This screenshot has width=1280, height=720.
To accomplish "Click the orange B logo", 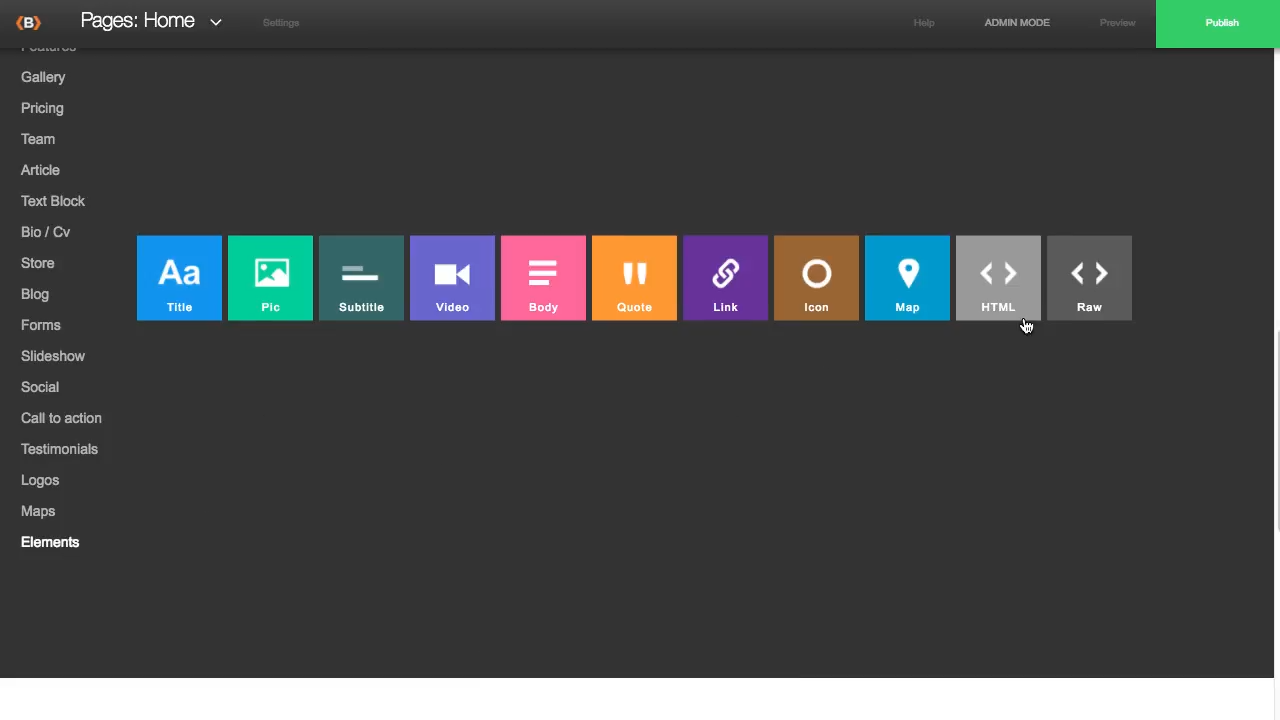I will 28,22.
